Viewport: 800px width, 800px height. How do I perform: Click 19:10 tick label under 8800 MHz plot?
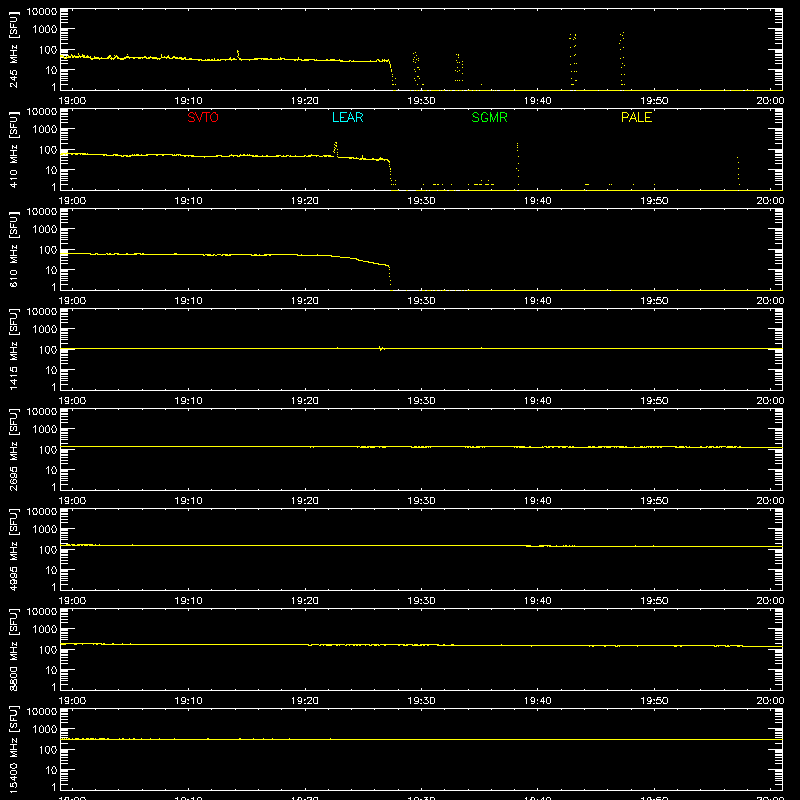188,701
